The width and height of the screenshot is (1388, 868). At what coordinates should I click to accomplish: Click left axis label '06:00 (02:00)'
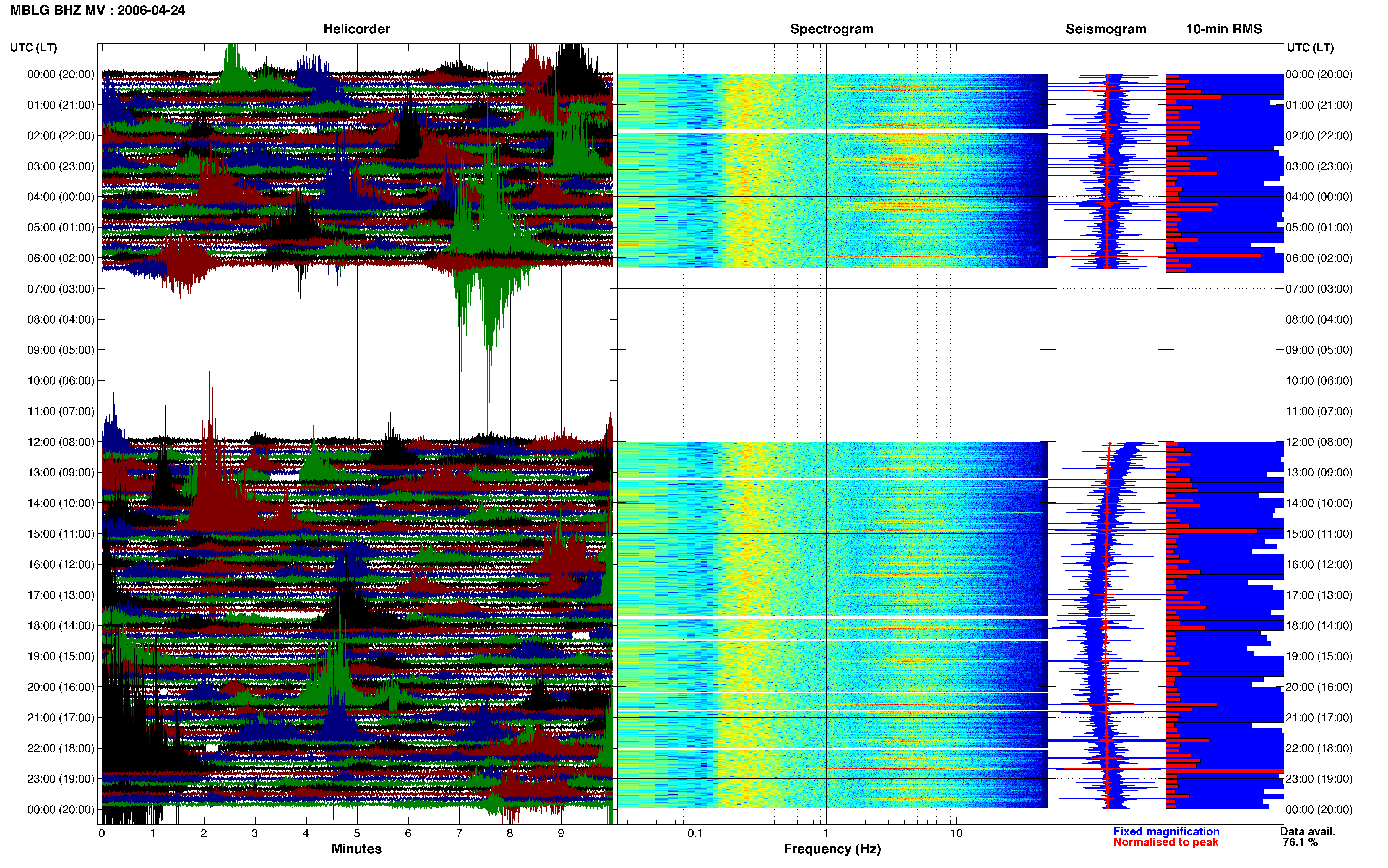(x=61, y=258)
